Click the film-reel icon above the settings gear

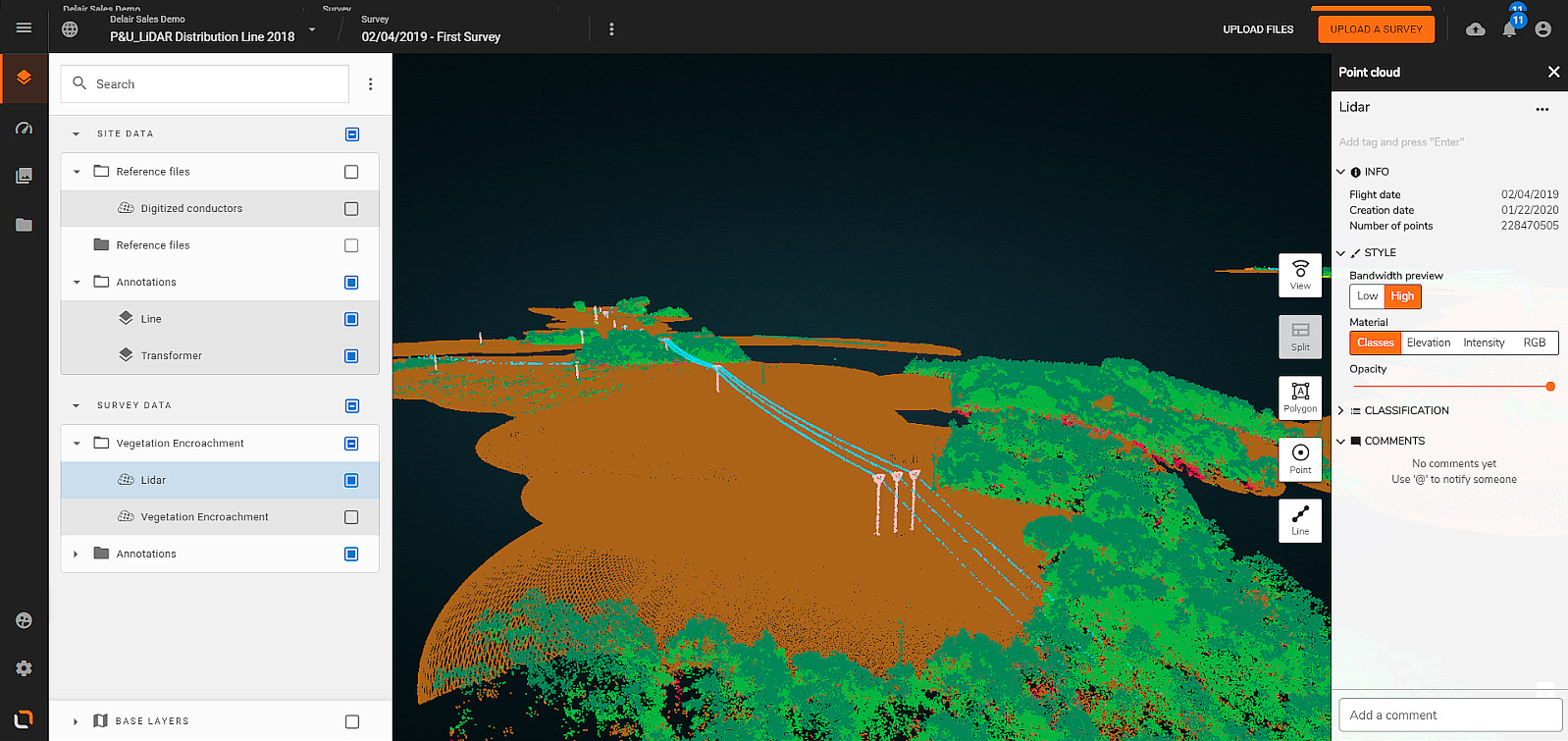24,620
